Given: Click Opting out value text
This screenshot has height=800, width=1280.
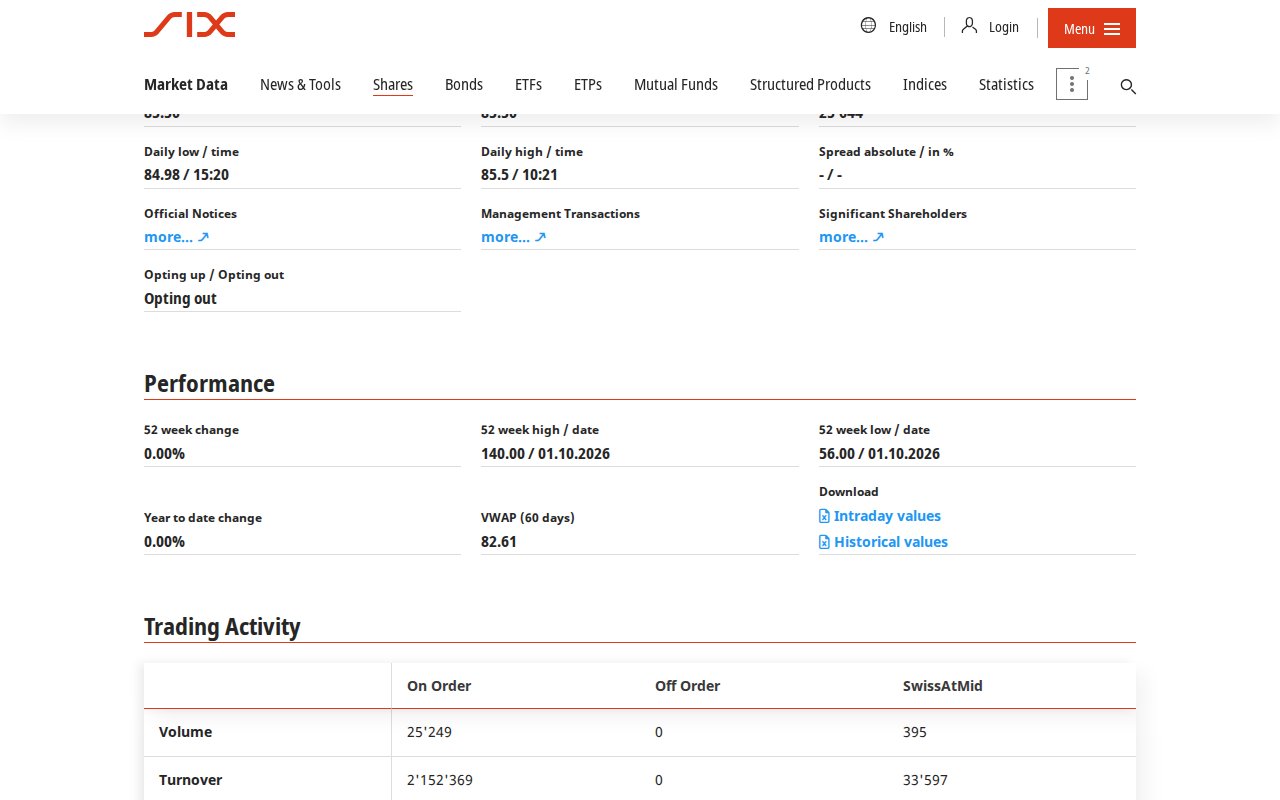Looking at the screenshot, I should (180, 299).
